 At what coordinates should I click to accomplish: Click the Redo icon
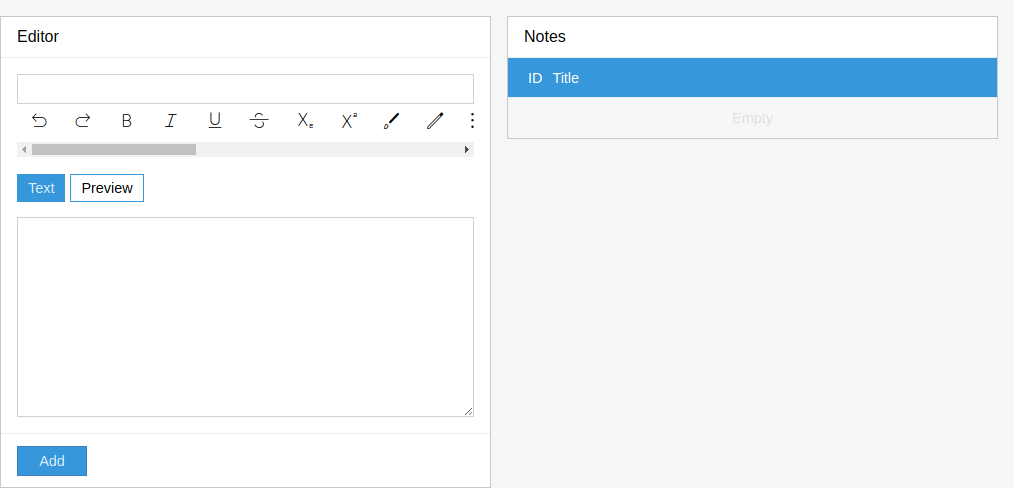coord(83,121)
